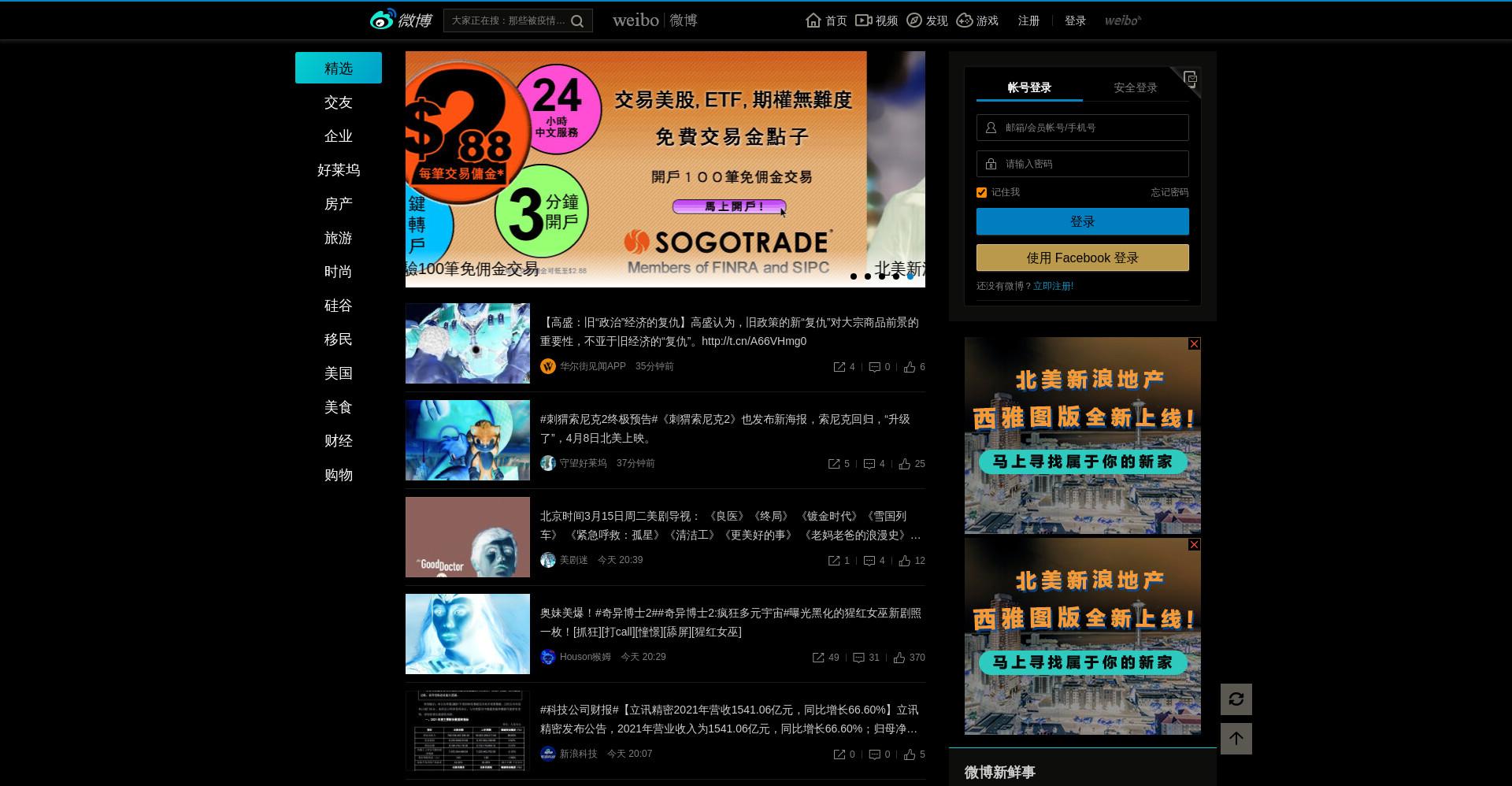Screen dimensions: 1512x786
Task: Open 高盛 post http://t.cn/A66VHmg0 text
Action: point(754,341)
